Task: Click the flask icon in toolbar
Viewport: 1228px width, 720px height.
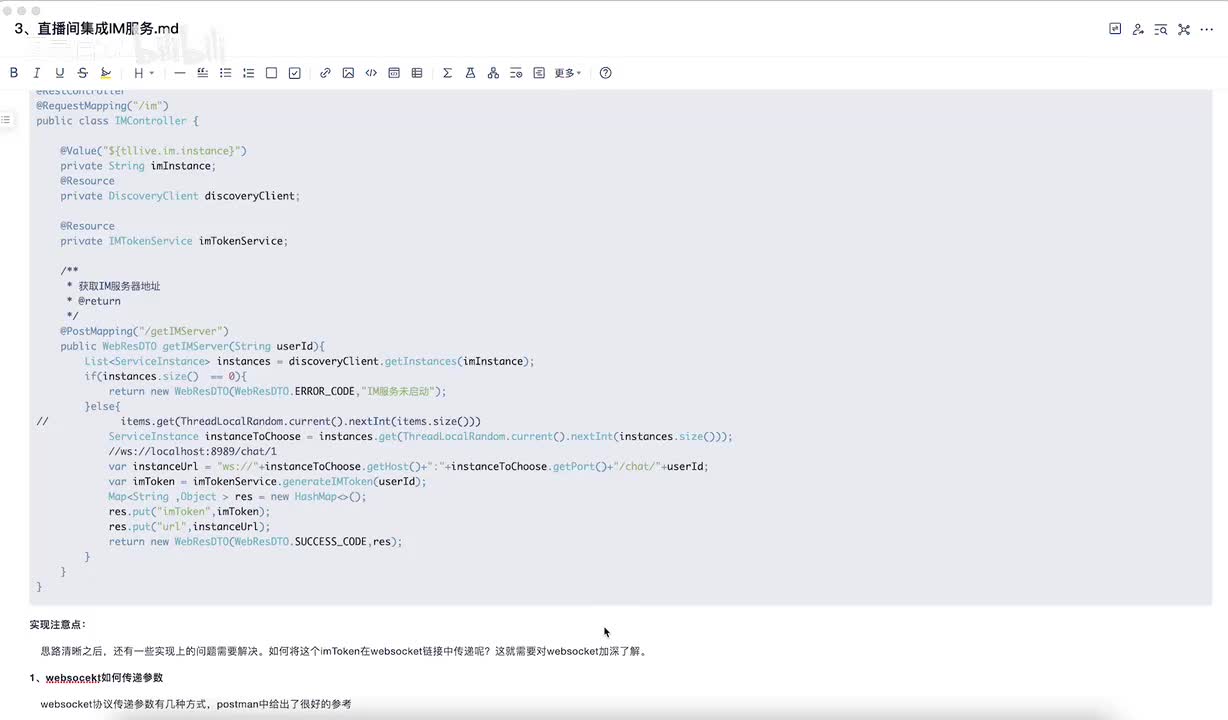Action: [470, 73]
